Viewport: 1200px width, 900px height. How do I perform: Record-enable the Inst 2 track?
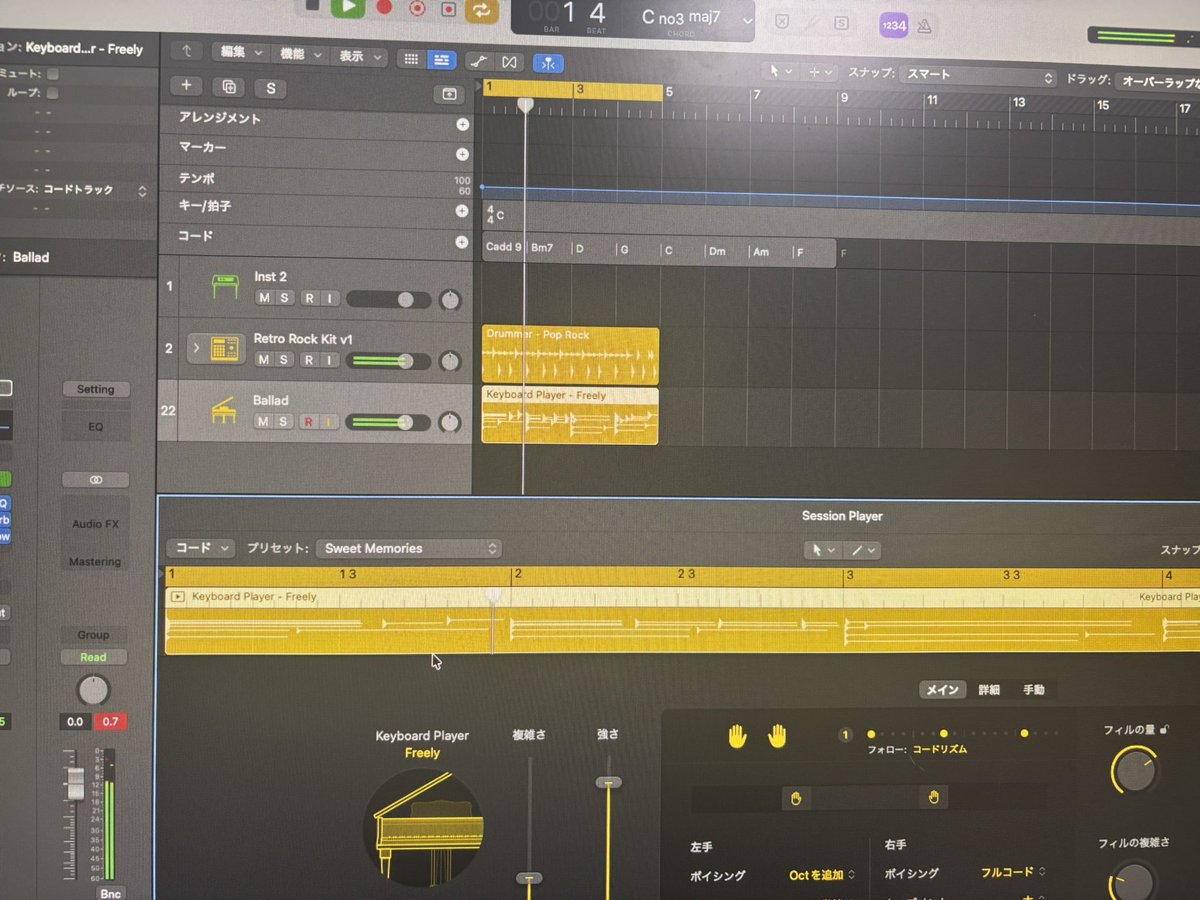309,298
